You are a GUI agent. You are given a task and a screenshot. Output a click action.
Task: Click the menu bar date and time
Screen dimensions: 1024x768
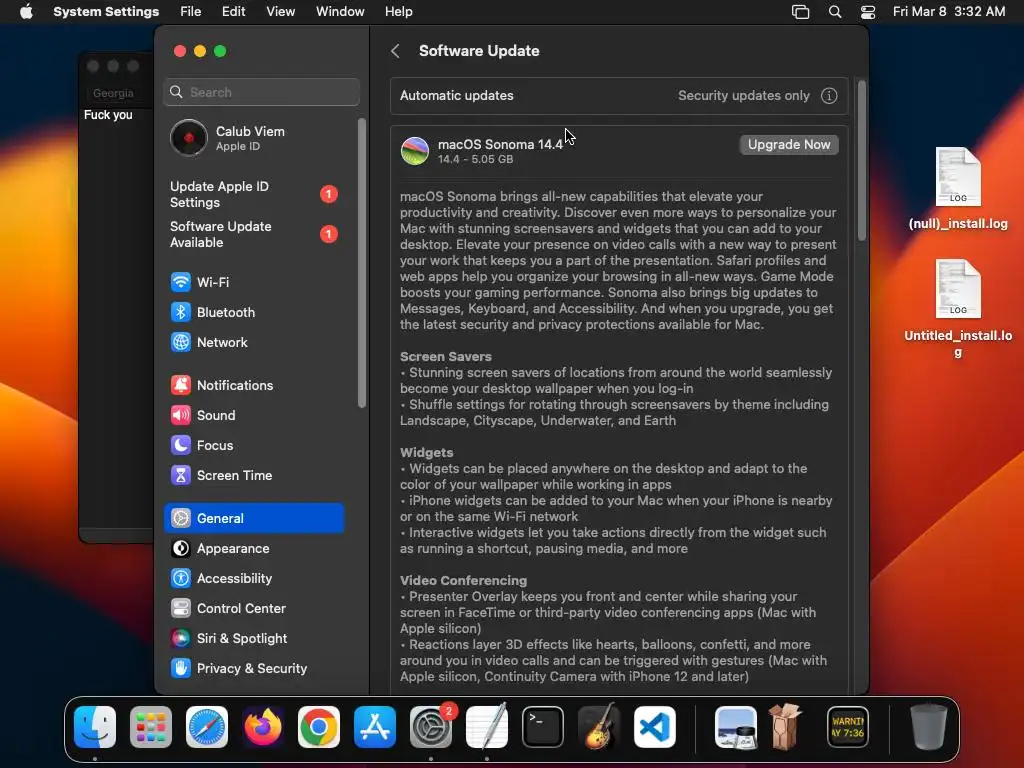coord(949,12)
